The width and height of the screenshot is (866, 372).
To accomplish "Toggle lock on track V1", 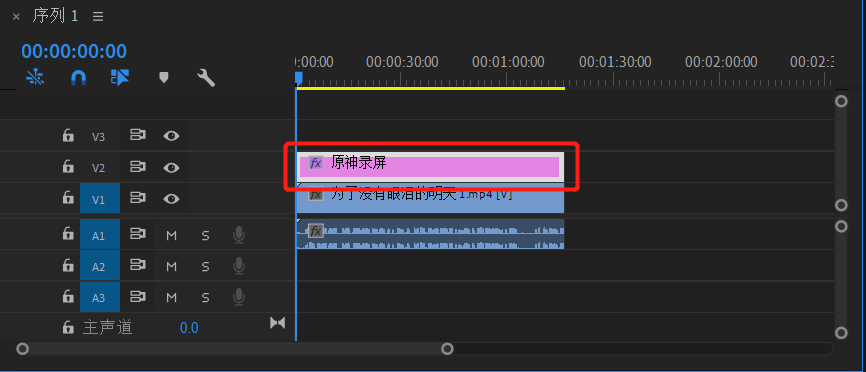I will 68,198.
